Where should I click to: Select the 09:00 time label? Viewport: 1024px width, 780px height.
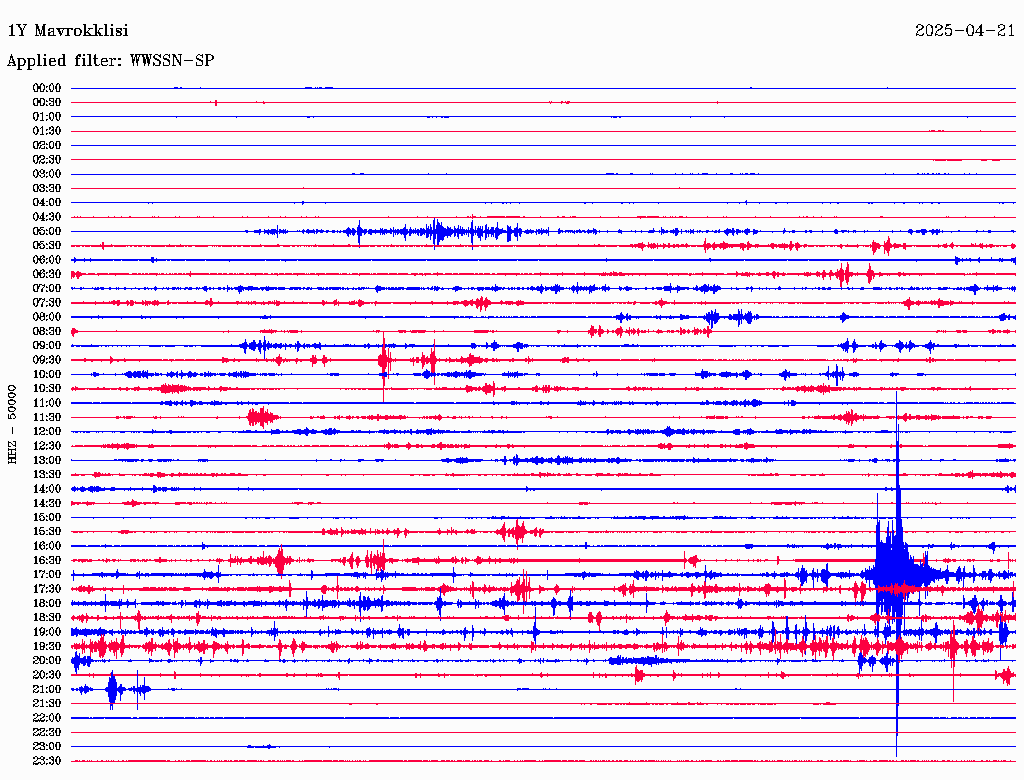47,346
